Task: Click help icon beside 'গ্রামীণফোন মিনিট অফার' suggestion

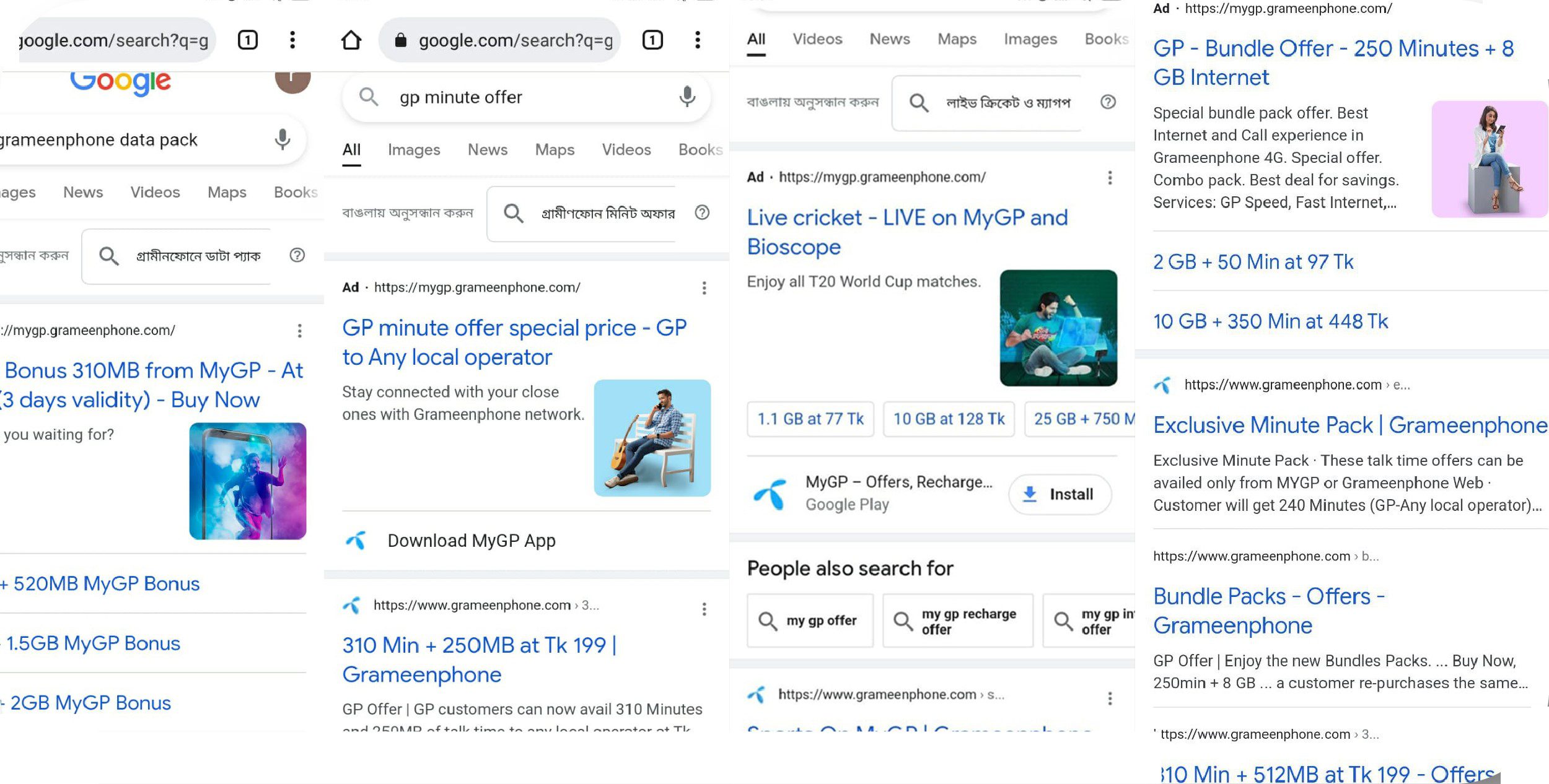Action: pos(702,212)
